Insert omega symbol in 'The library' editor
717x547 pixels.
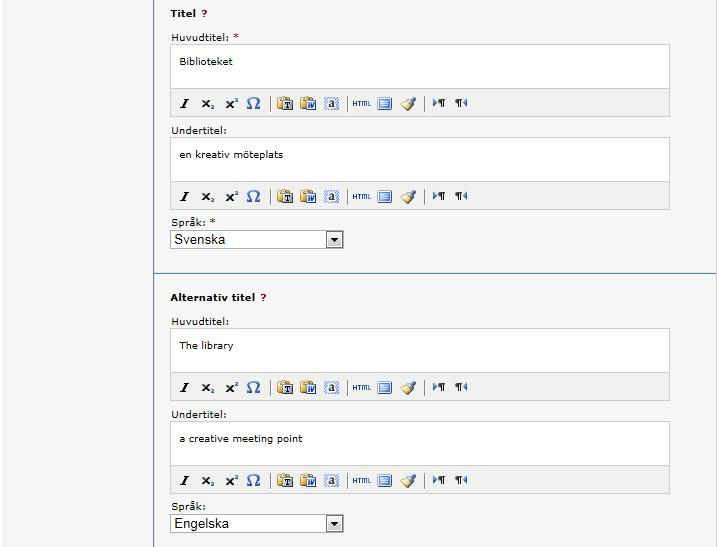tap(253, 388)
